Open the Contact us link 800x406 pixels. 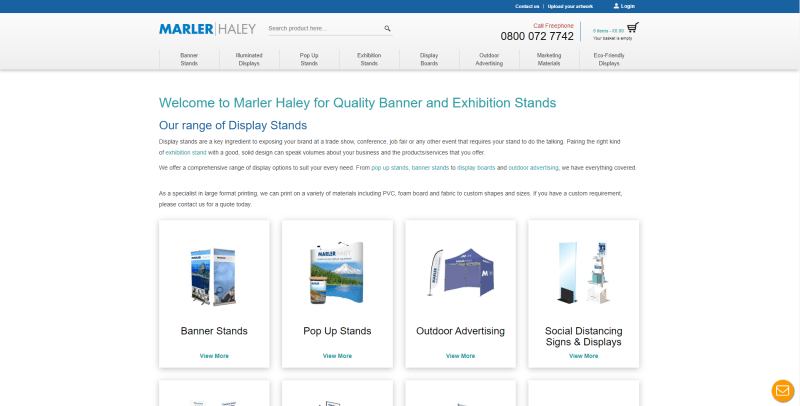pos(527,6)
